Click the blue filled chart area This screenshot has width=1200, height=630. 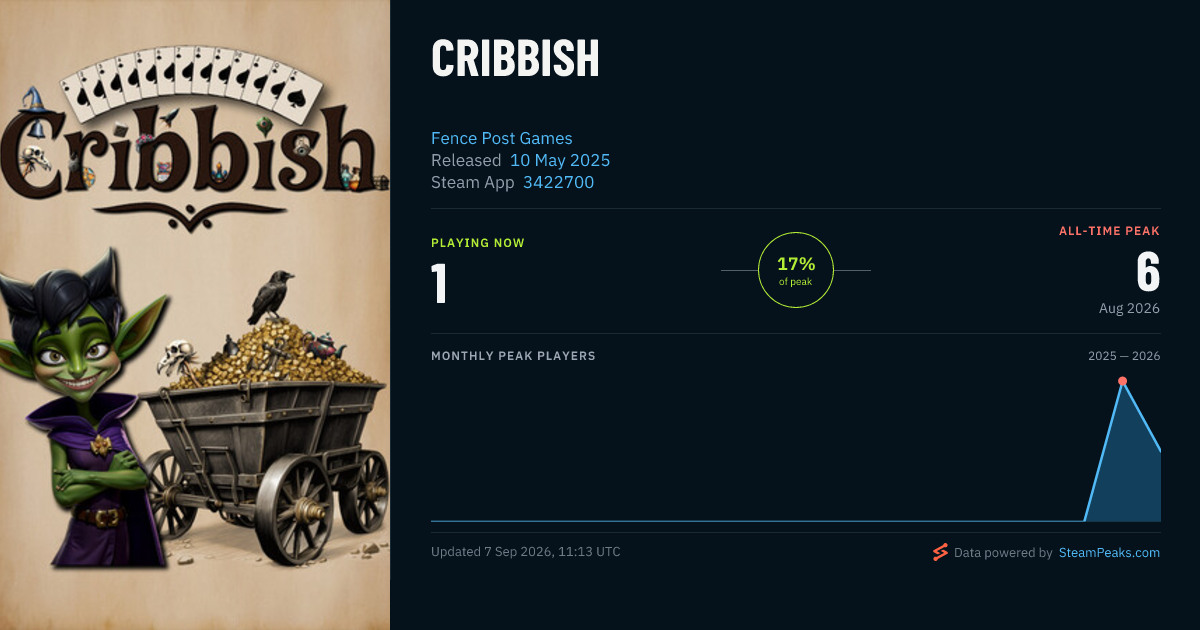1125,470
